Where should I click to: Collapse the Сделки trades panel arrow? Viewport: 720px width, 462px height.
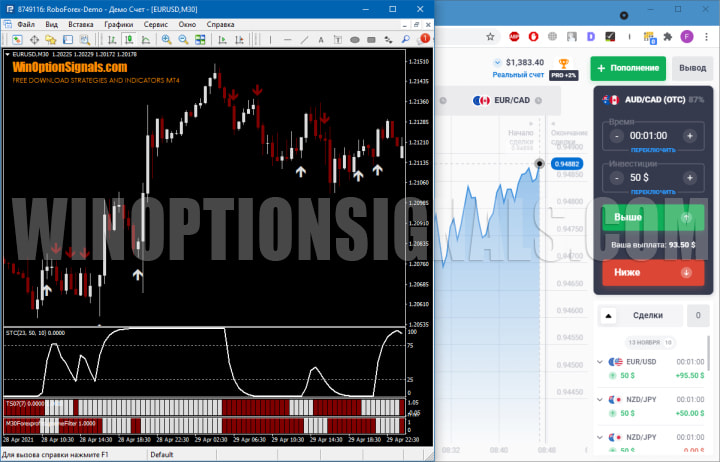pos(610,316)
